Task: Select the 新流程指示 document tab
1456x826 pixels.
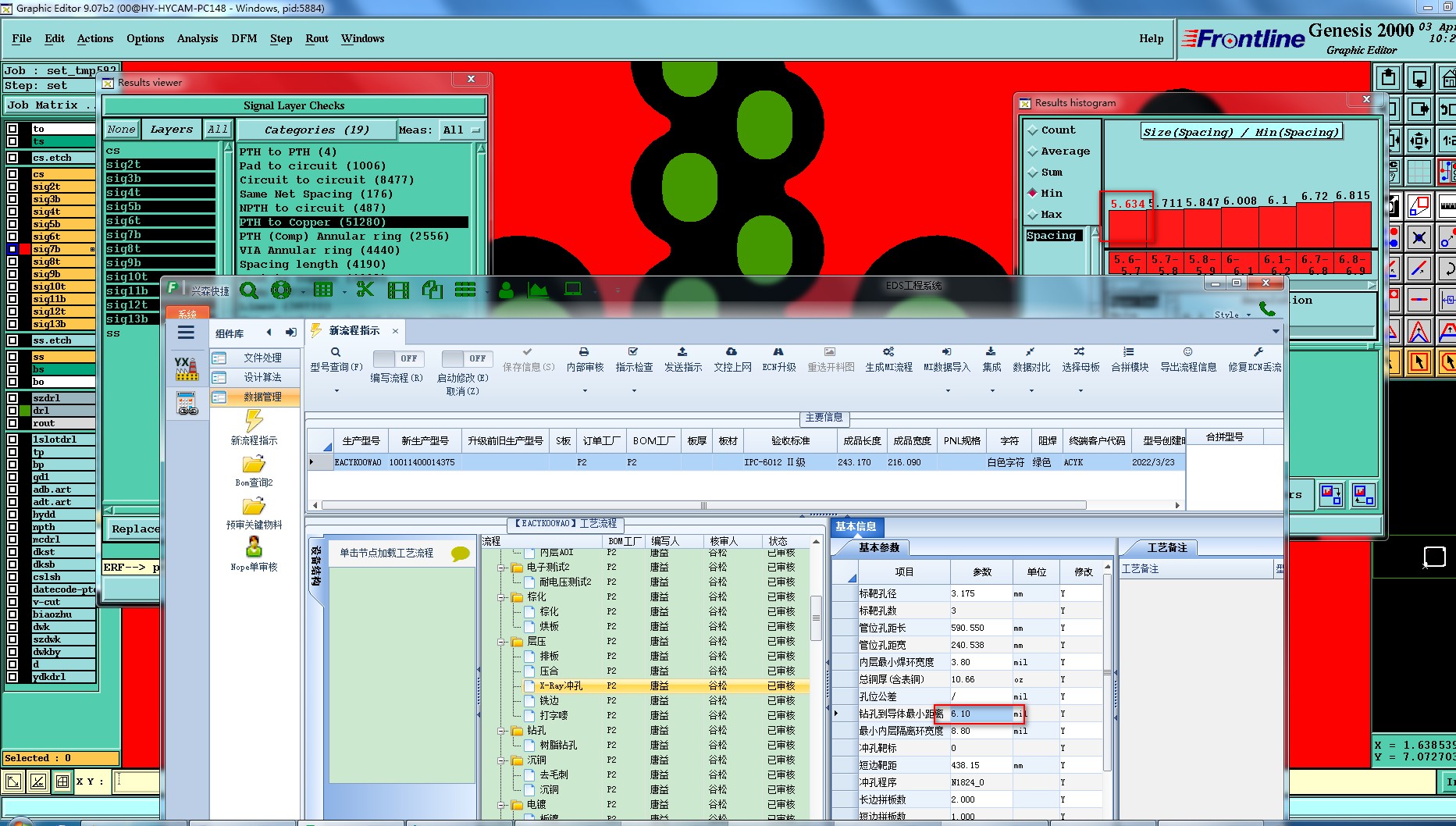Action: [354, 331]
